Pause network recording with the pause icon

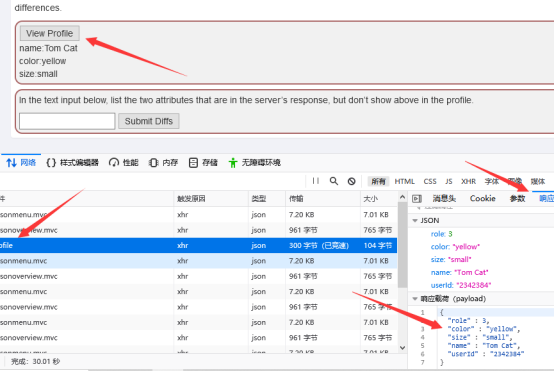tap(316, 181)
